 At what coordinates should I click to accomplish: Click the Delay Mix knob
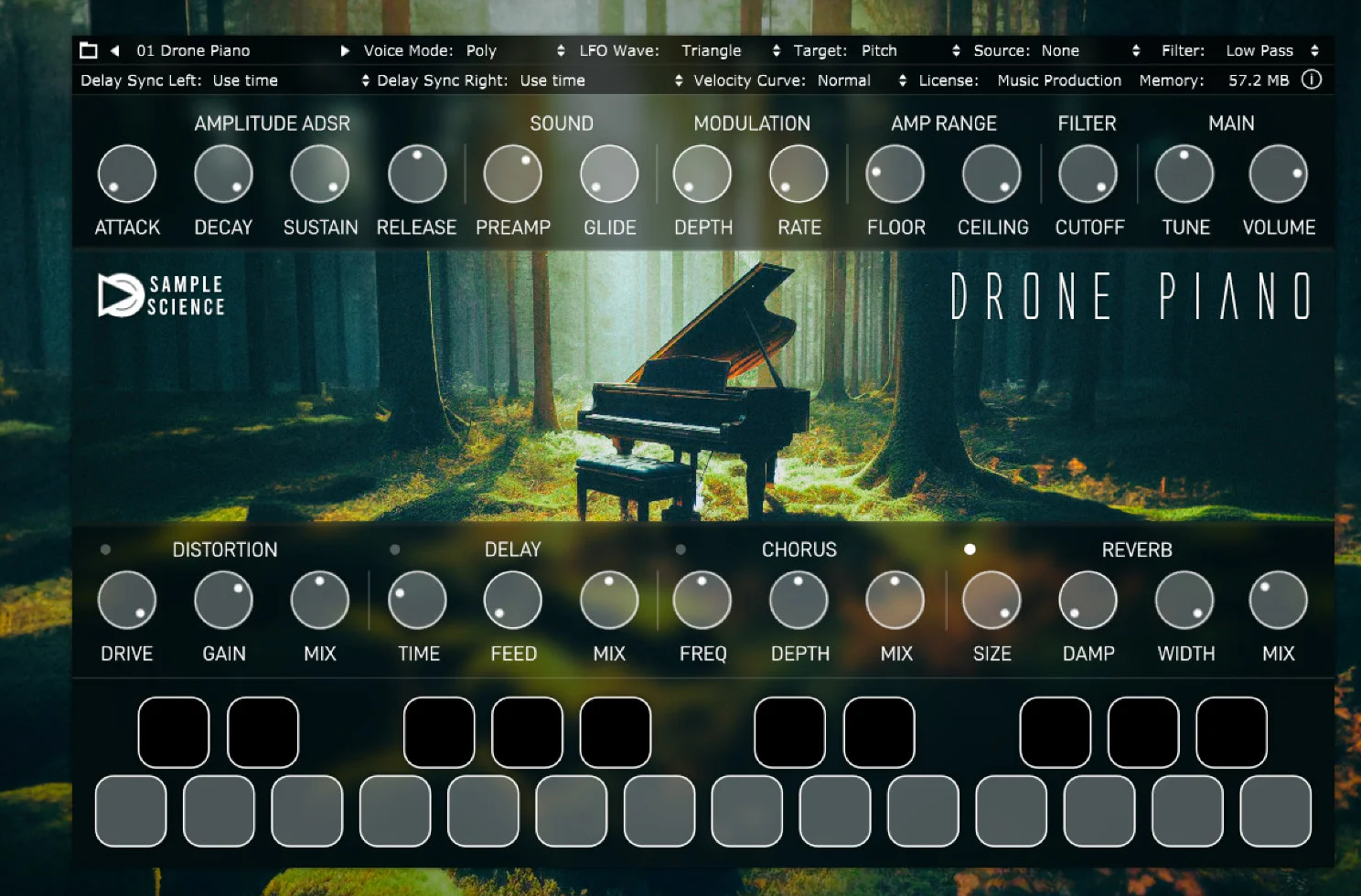coord(609,601)
